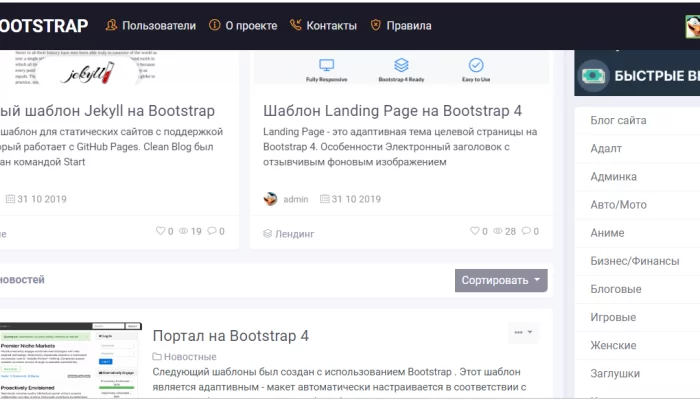Click the money icon in Быстрые banner
The width and height of the screenshot is (700, 400).
pyautogui.click(x=593, y=75)
